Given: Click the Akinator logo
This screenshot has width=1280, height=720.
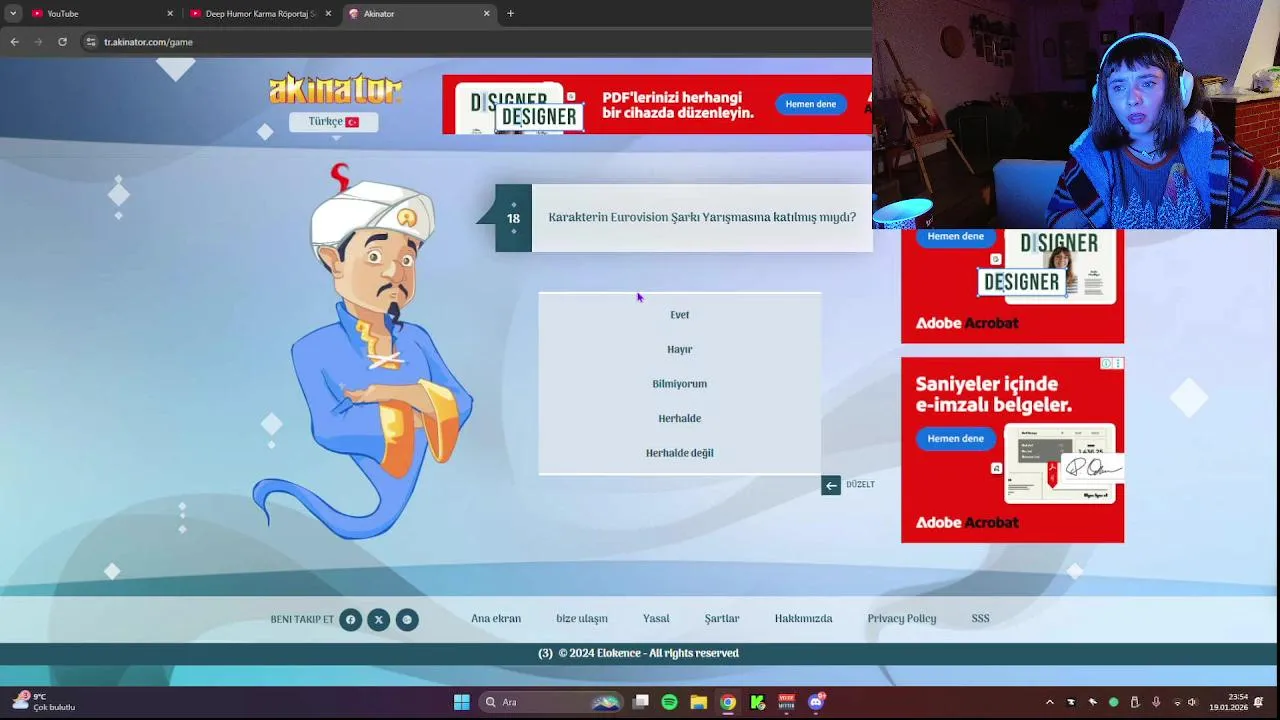Looking at the screenshot, I should click(335, 89).
